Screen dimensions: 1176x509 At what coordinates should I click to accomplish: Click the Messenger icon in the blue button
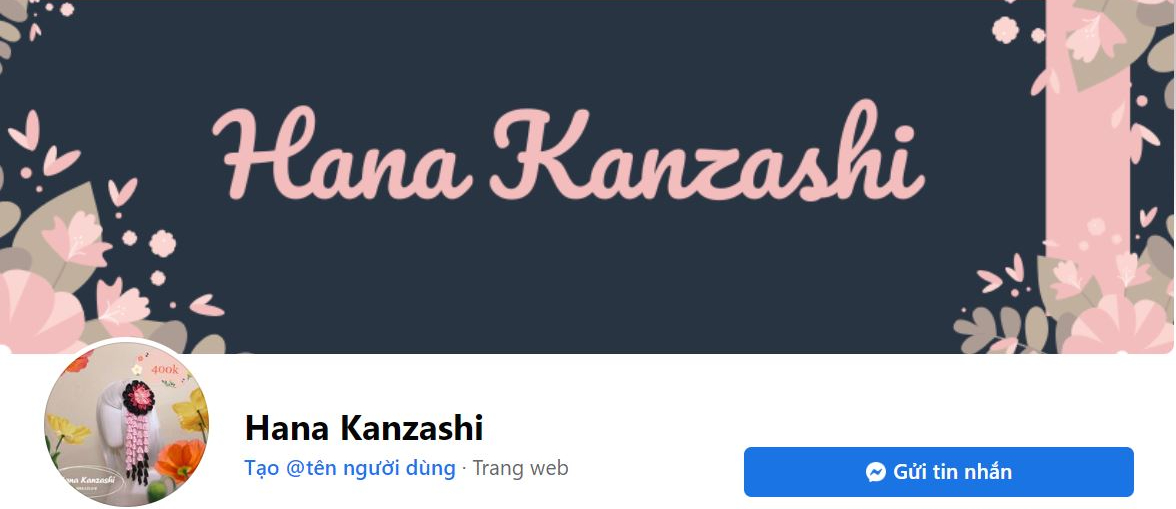coord(875,472)
